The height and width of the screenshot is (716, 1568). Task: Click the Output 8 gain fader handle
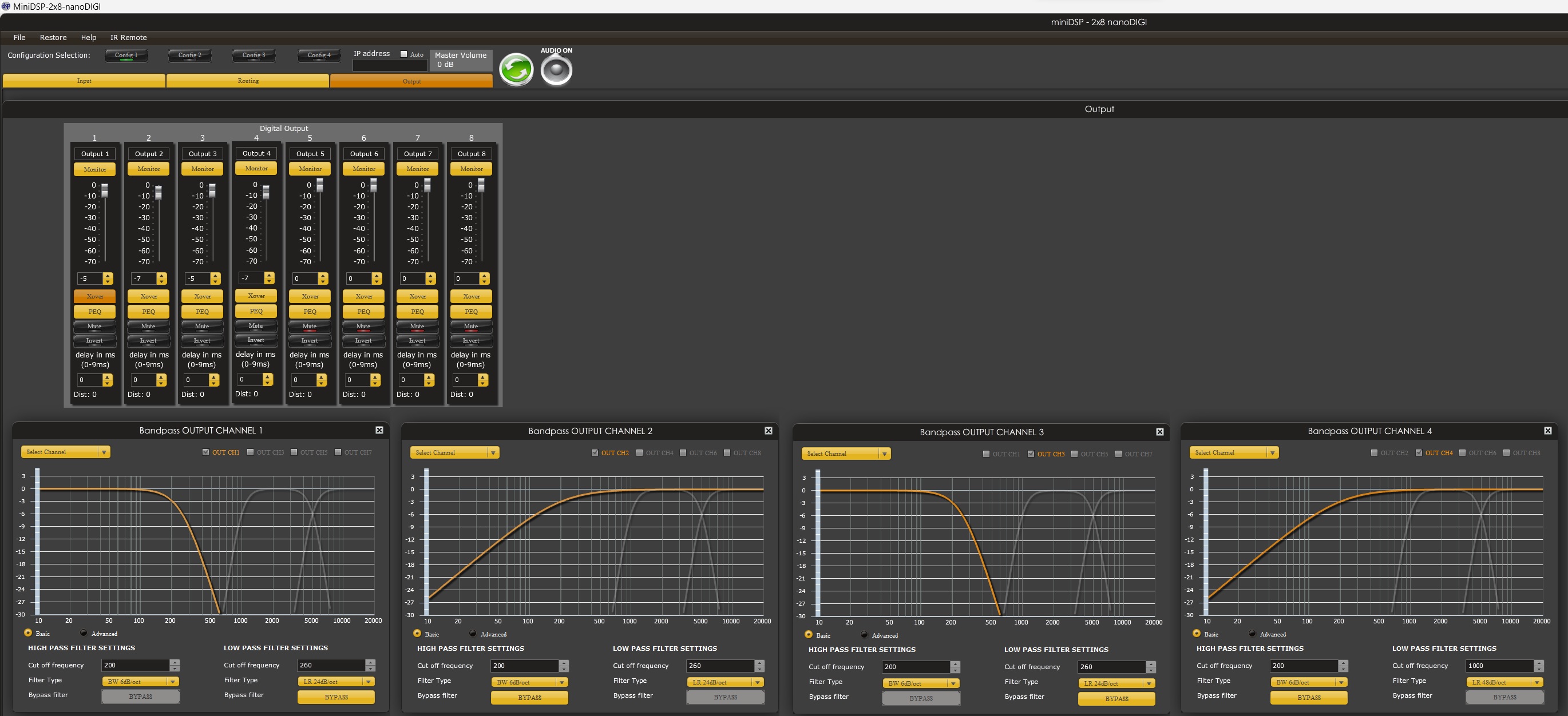point(481,185)
